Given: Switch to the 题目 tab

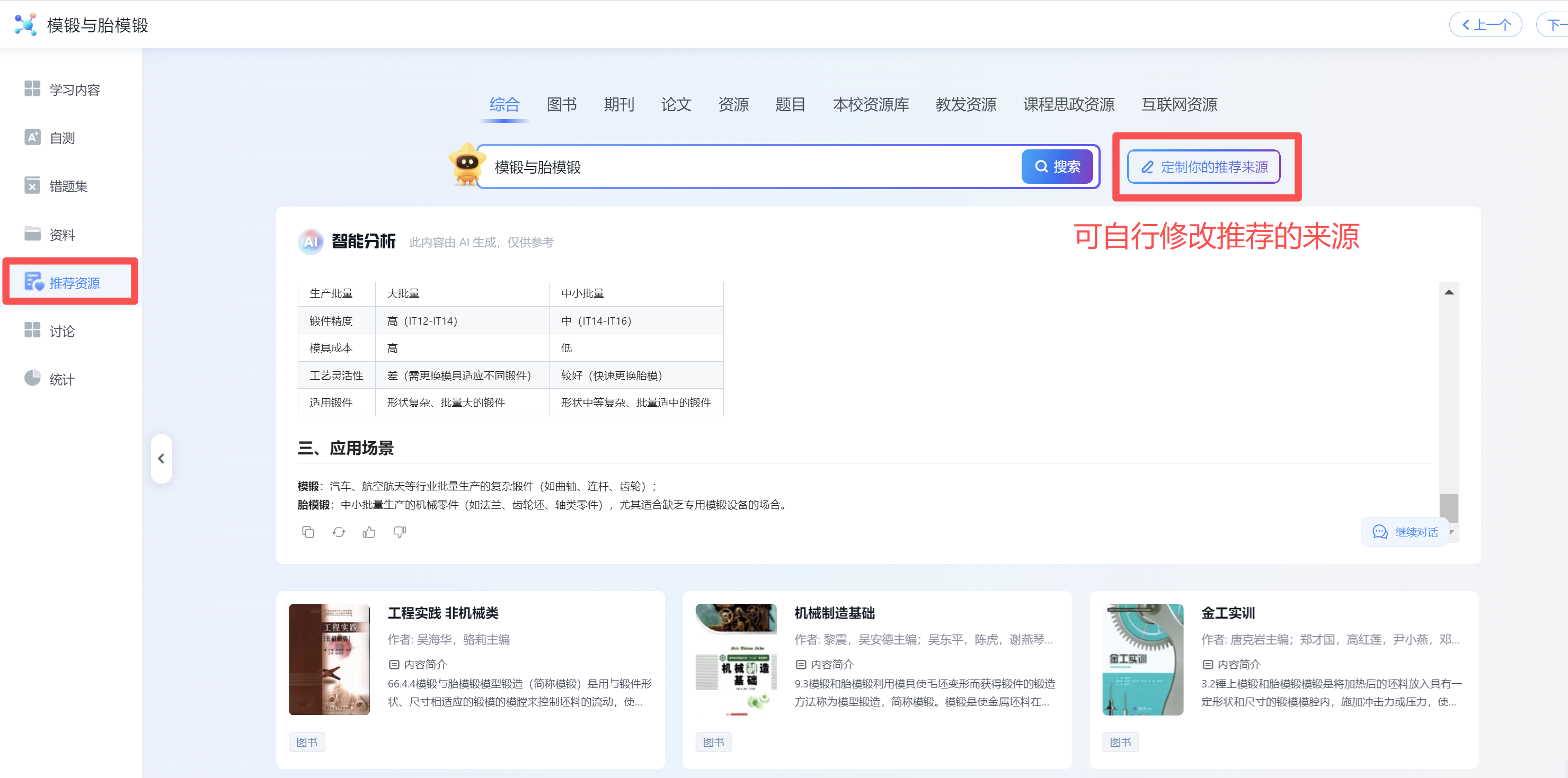Looking at the screenshot, I should pyautogui.click(x=791, y=105).
